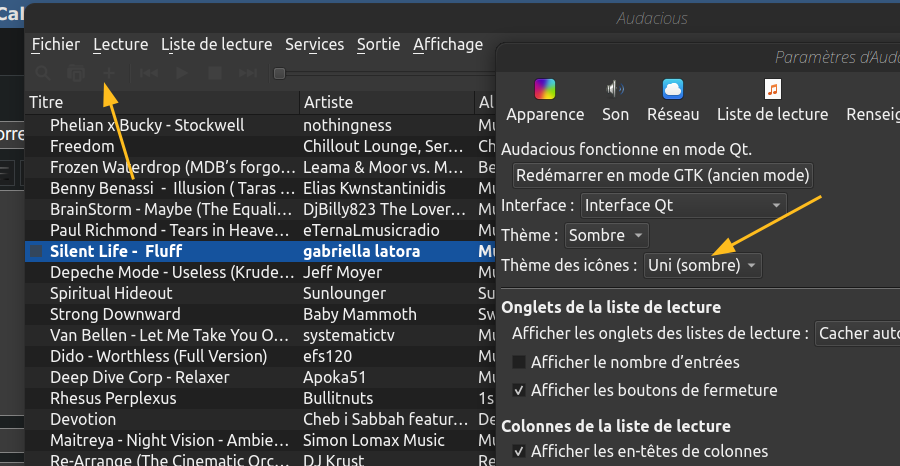Sort playlist by the Artiste column header
The height and width of the screenshot is (466, 900).
pyautogui.click(x=387, y=102)
